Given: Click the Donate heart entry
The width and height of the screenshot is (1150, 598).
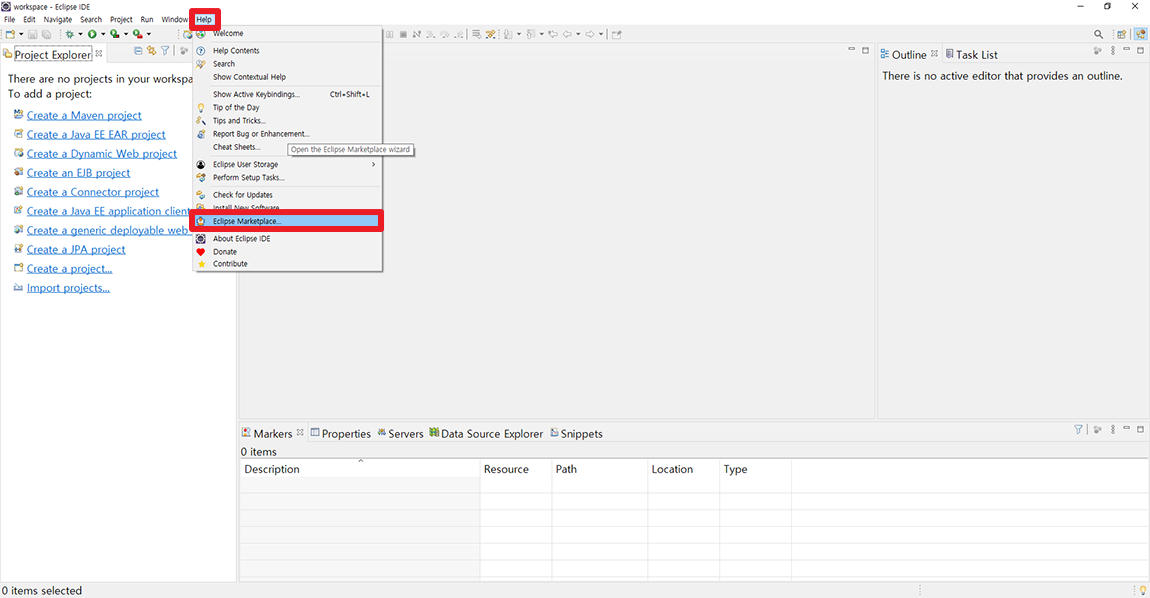Looking at the screenshot, I should tap(288, 252).
